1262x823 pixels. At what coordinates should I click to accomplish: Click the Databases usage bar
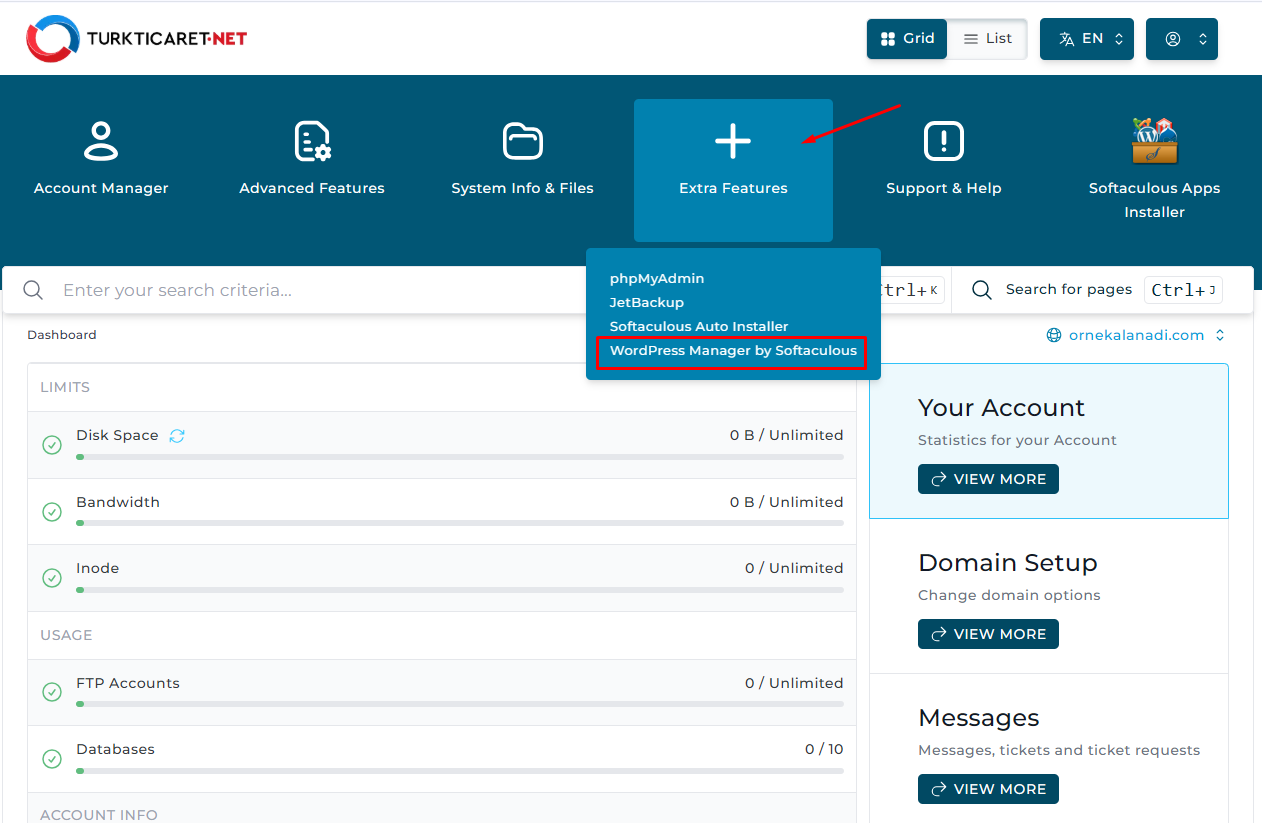[x=460, y=771]
